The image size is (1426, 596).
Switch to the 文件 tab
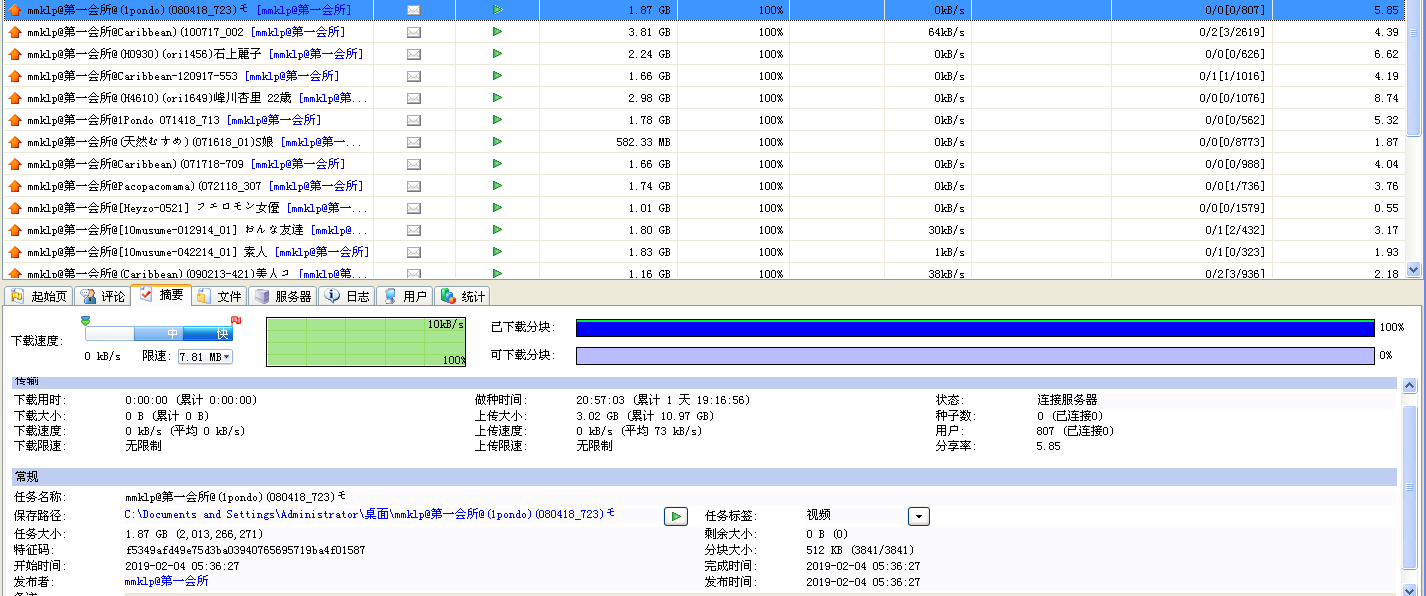pyautogui.click(x=220, y=296)
